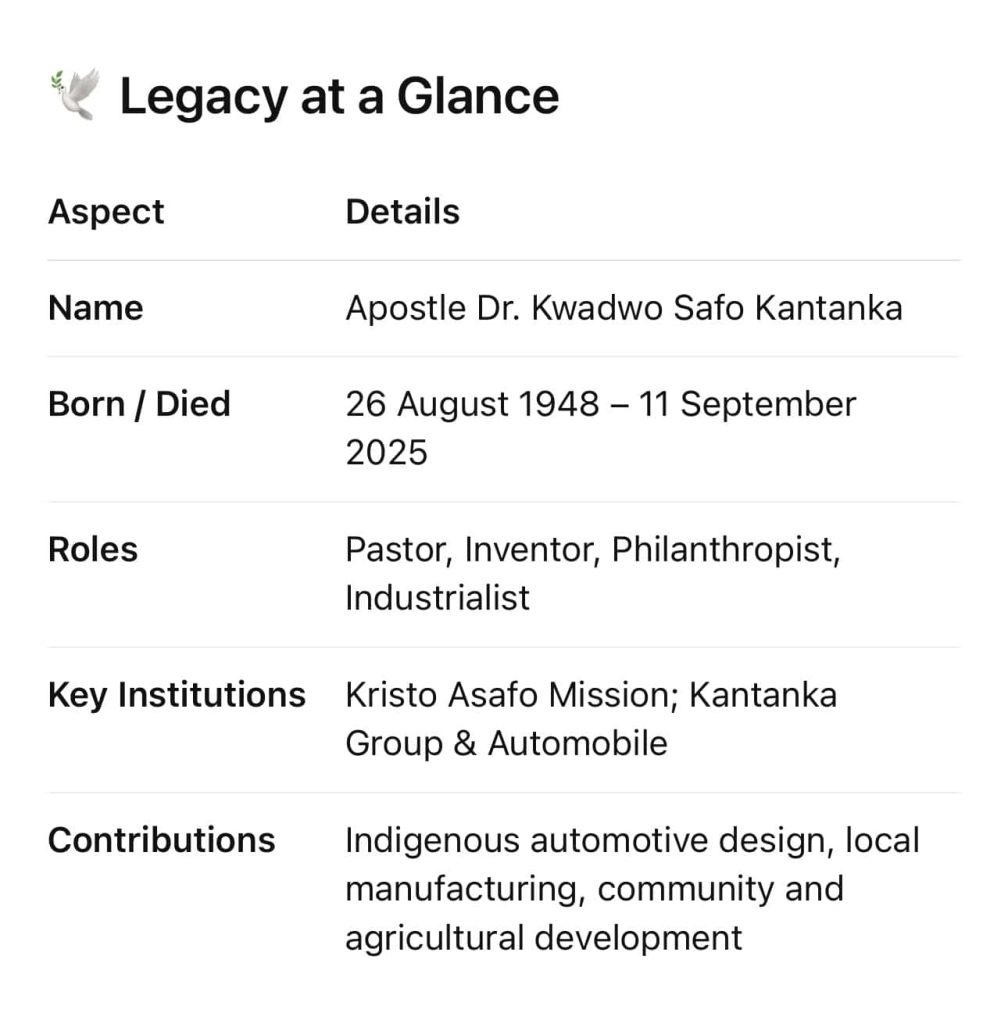Image resolution: width=1008 pixels, height=1024 pixels.
Task: Select the '26 August 1948' date text
Action: point(472,404)
